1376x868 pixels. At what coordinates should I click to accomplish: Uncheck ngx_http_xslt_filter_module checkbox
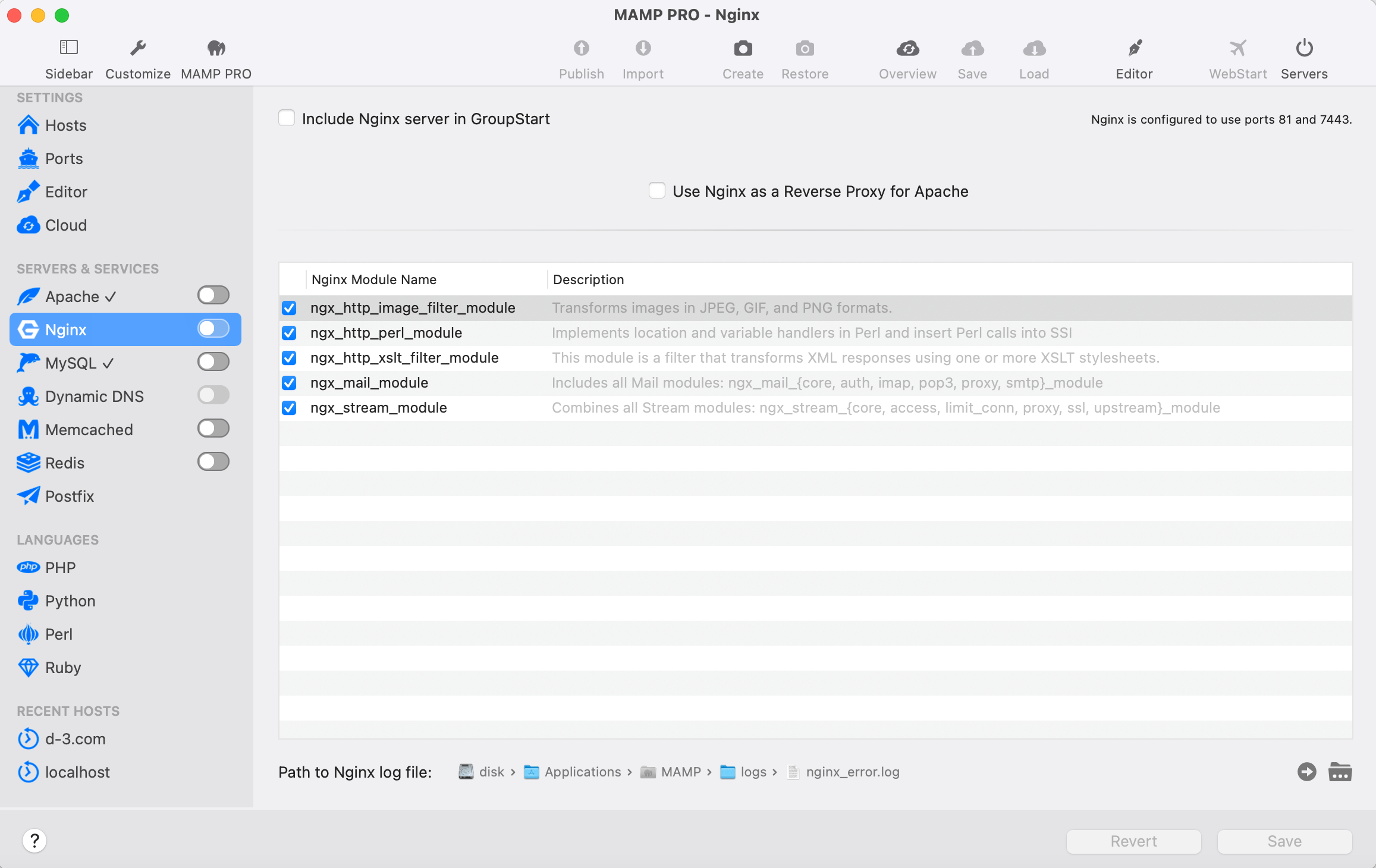[289, 358]
